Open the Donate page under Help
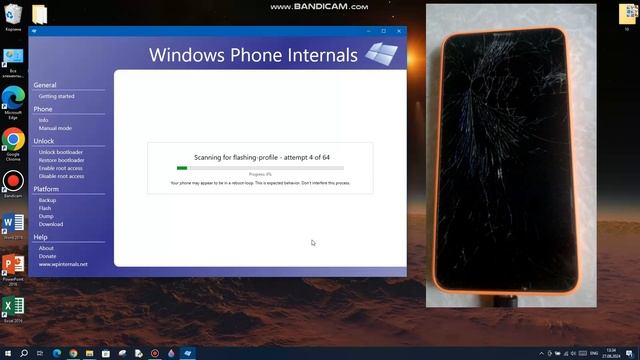 click(x=47, y=256)
